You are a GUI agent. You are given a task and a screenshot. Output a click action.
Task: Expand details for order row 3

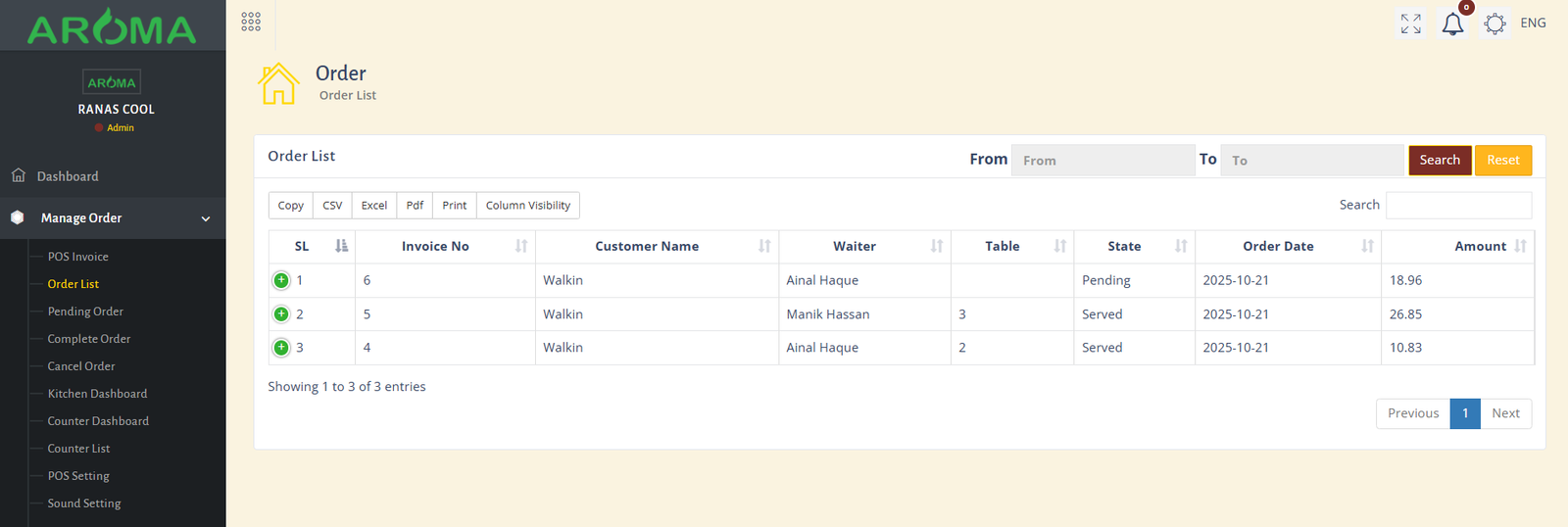click(281, 348)
